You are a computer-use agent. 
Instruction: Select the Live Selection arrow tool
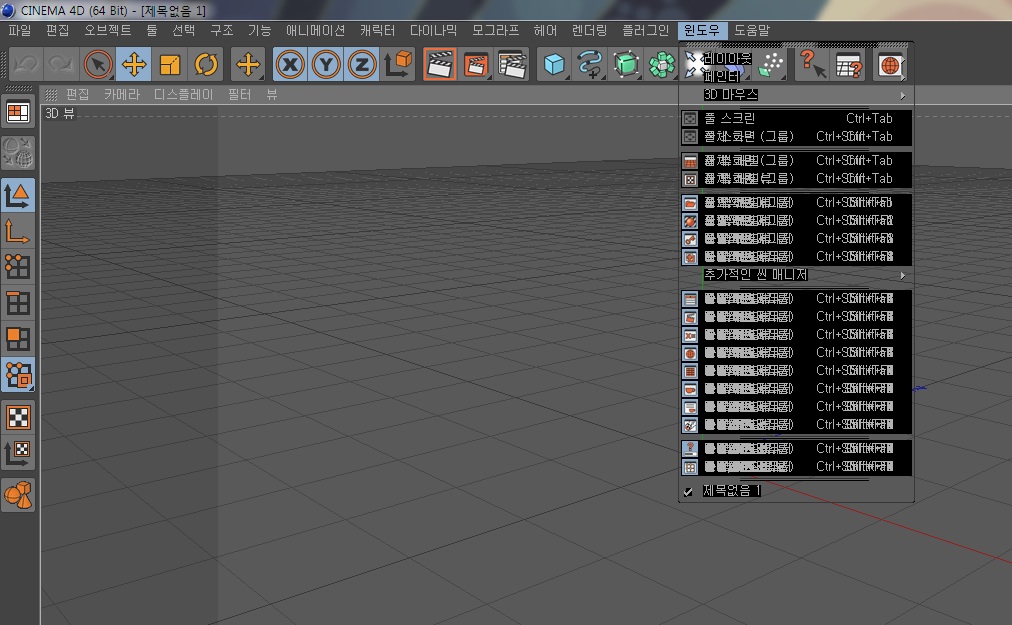coord(98,65)
